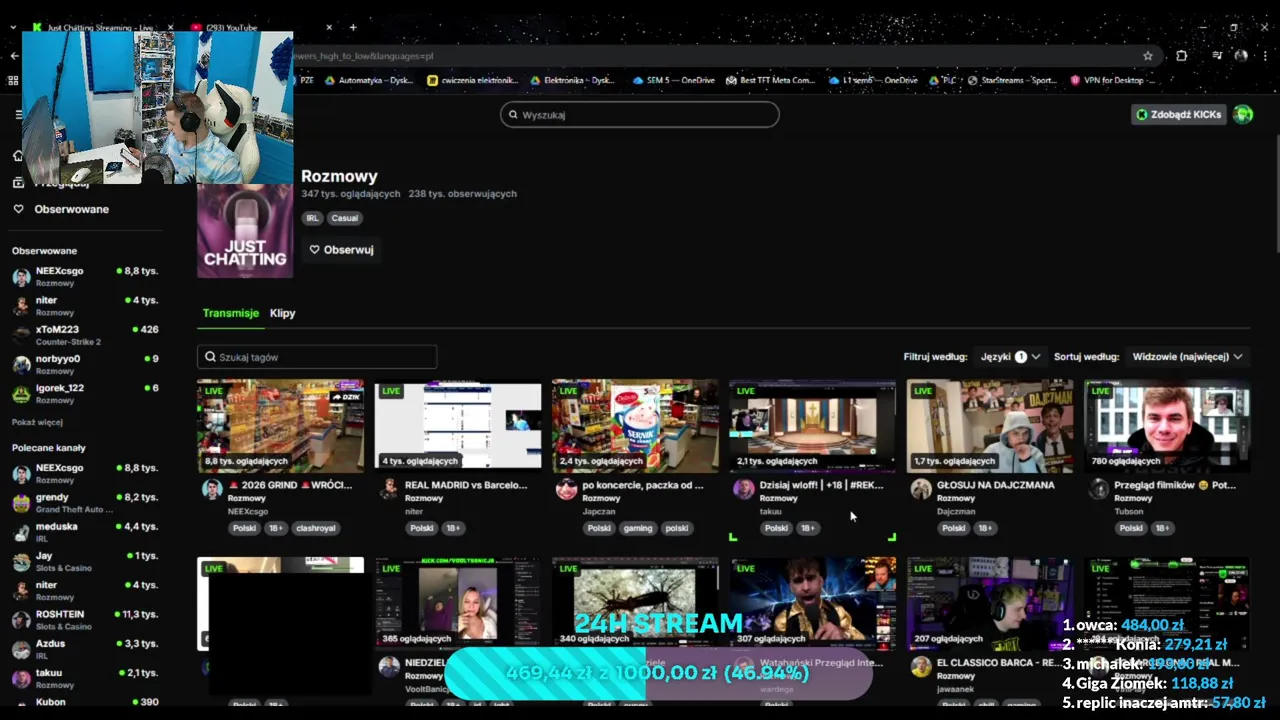Viewport: 1280px width, 720px height.
Task: Bookmark page with the star icon
Action: (x=1148, y=56)
